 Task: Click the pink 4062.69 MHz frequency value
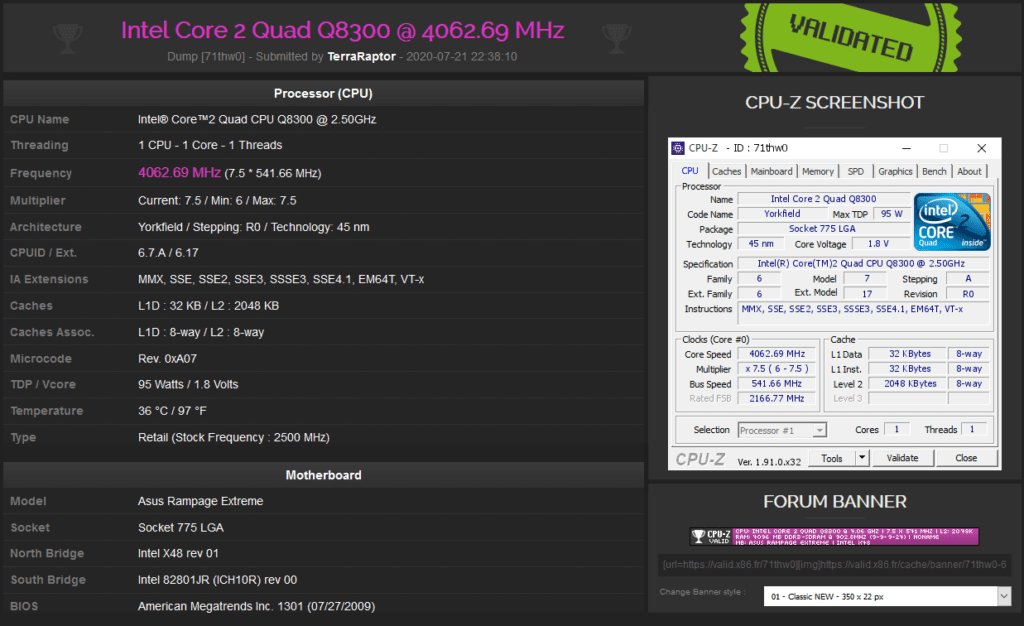(179, 172)
